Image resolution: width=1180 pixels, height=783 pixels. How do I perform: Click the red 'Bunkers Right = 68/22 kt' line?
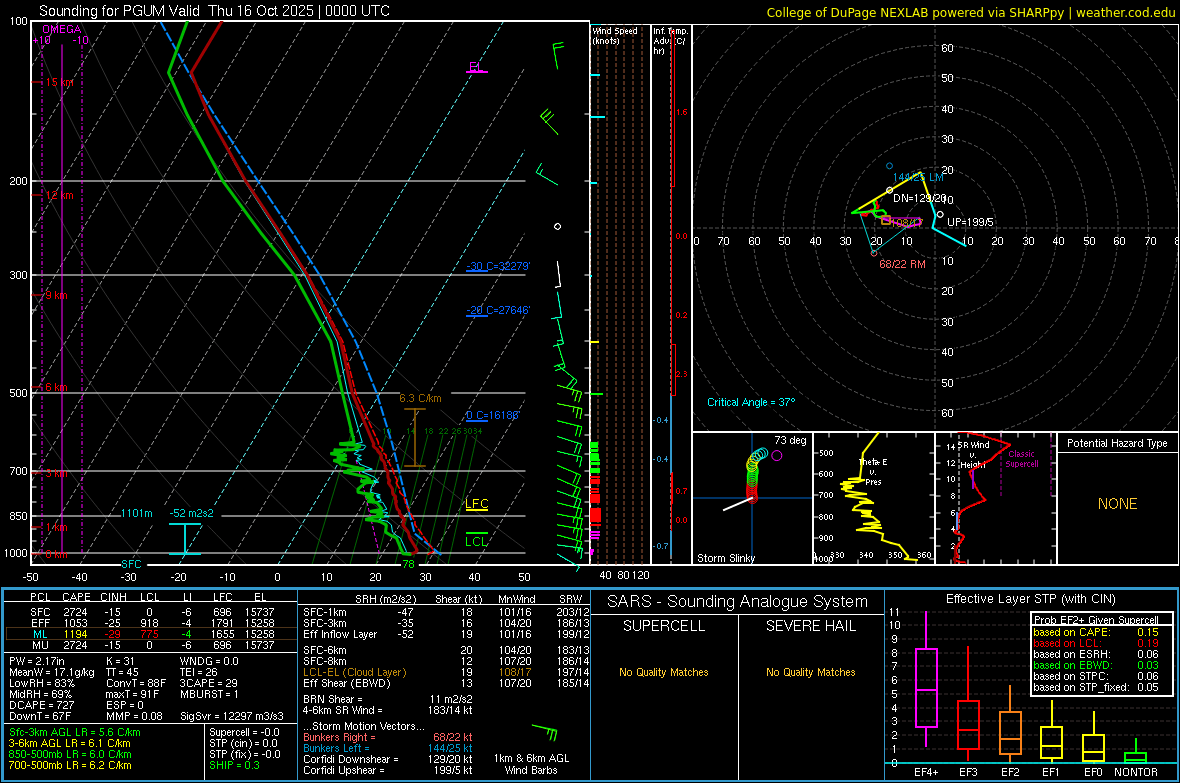tap(387, 737)
